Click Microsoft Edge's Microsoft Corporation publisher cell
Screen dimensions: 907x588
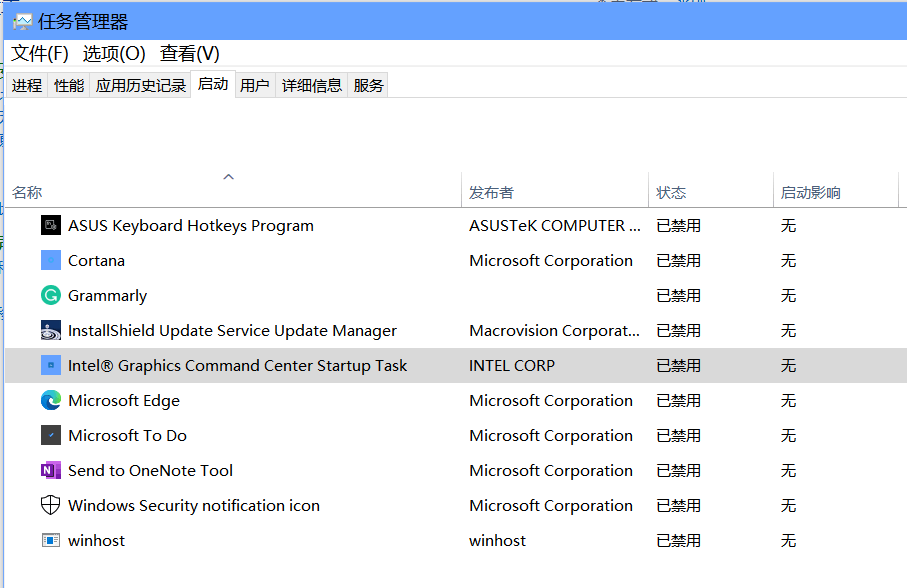tap(551, 401)
